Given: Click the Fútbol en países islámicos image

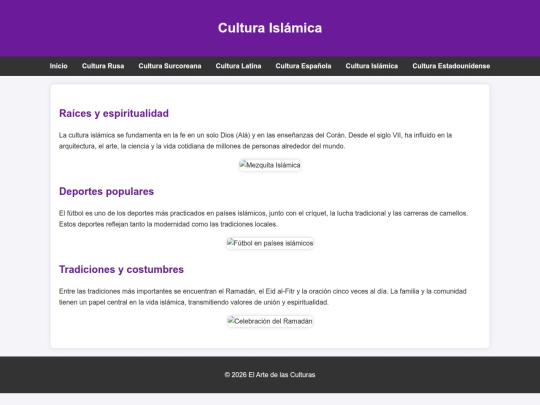Looking at the screenshot, I should 270,243.
